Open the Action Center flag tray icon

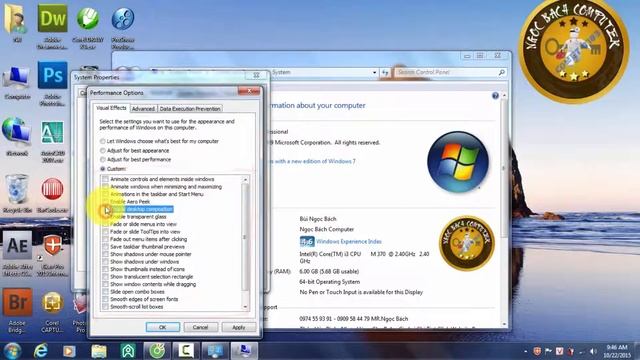pyautogui.click(x=548, y=351)
